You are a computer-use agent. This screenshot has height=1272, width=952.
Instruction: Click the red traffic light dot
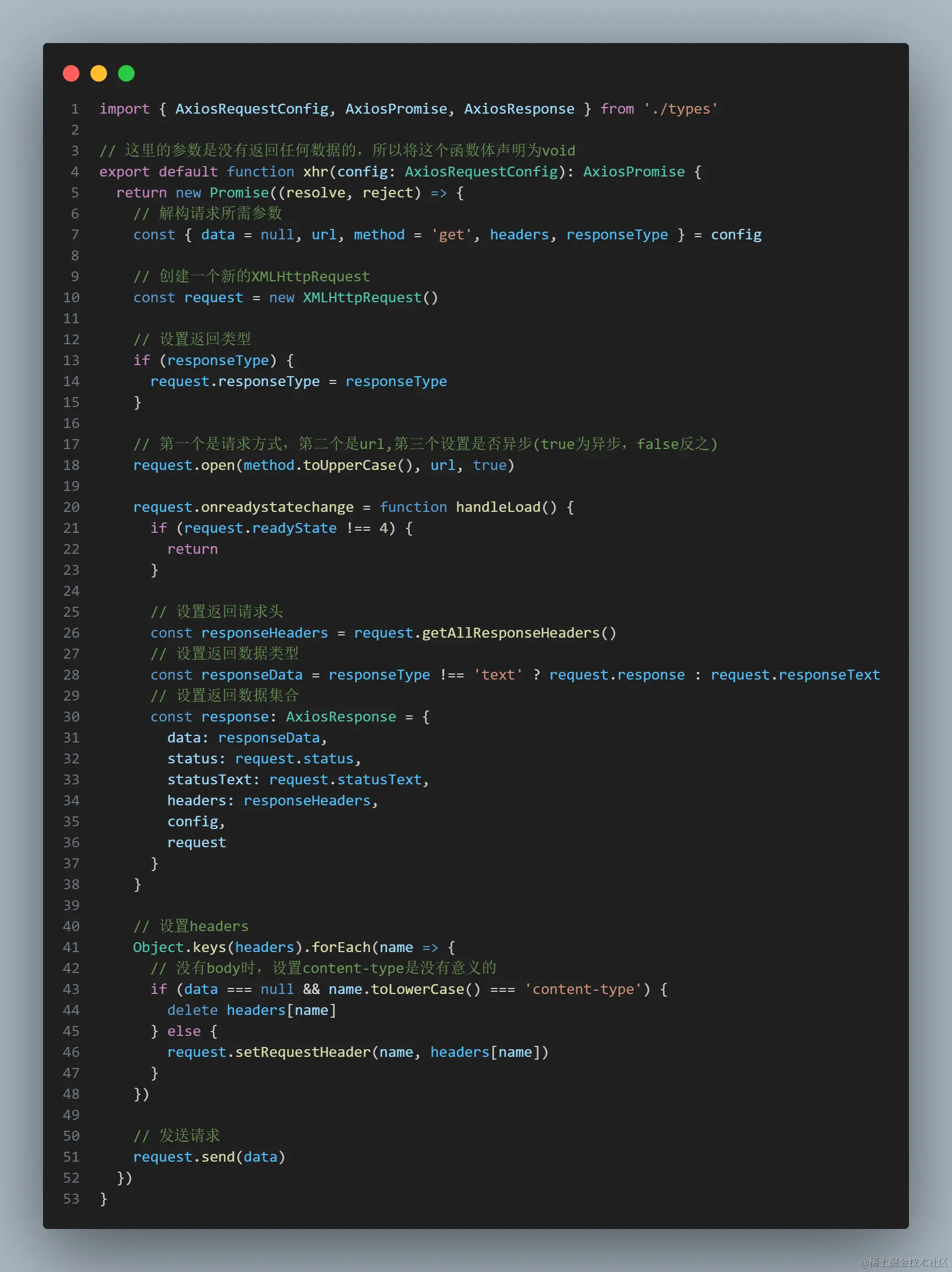(71, 73)
